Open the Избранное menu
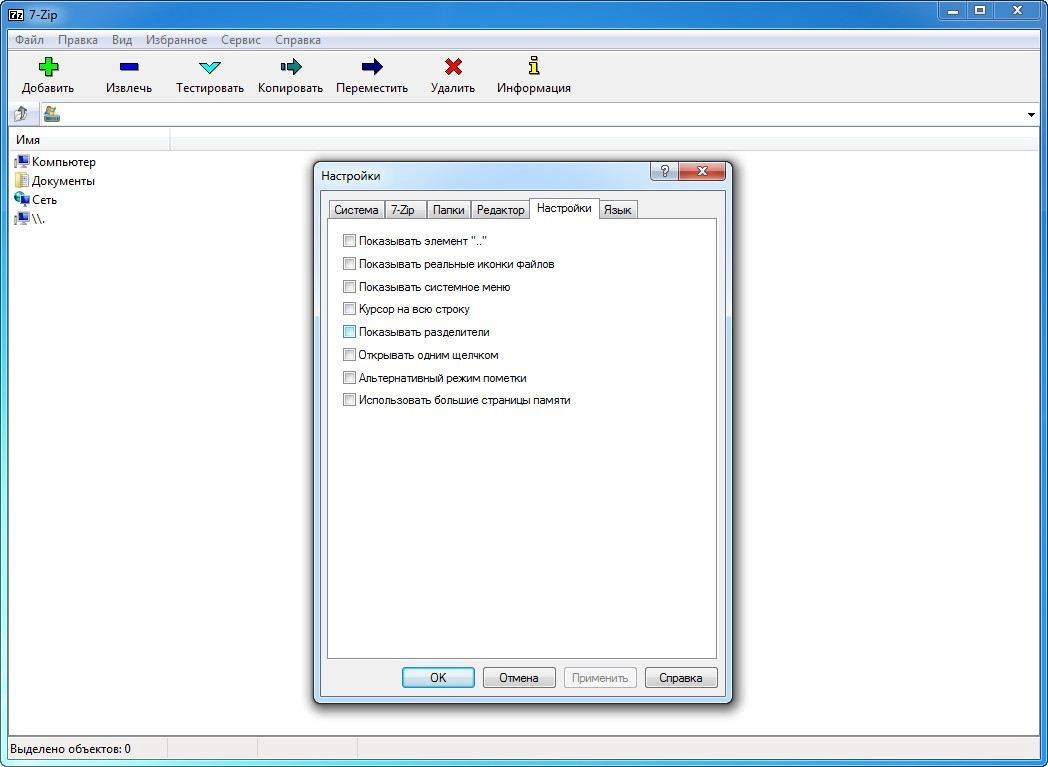 [x=176, y=40]
